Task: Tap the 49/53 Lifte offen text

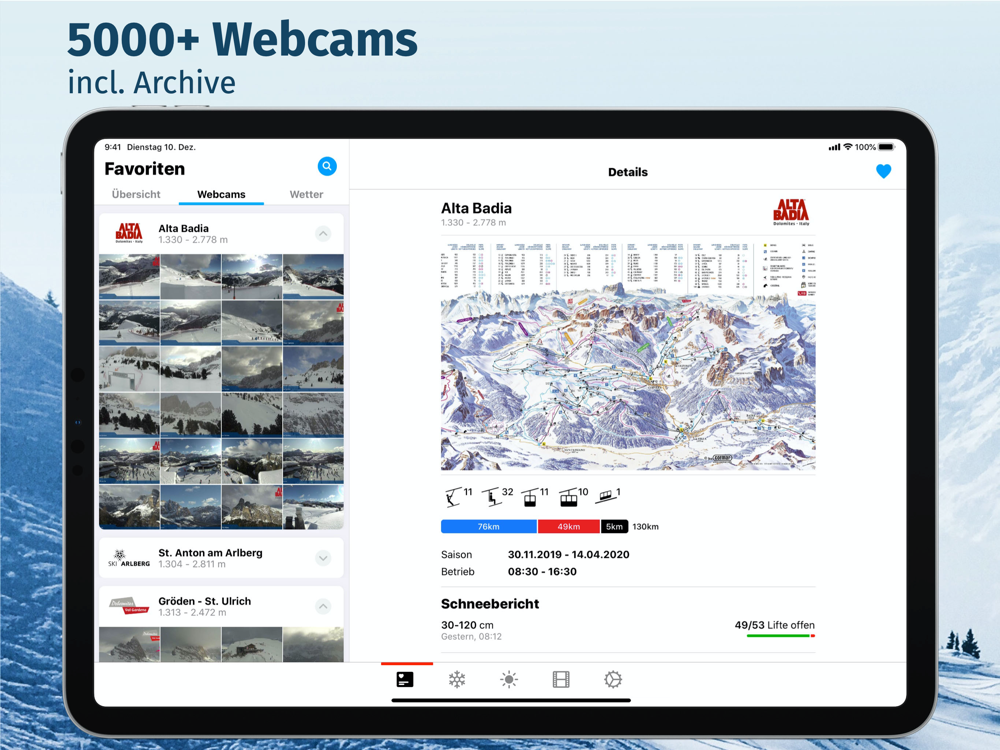Action: pos(774,625)
